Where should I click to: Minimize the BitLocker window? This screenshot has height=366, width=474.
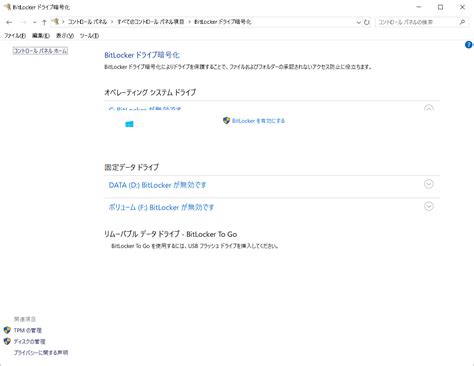419,7
